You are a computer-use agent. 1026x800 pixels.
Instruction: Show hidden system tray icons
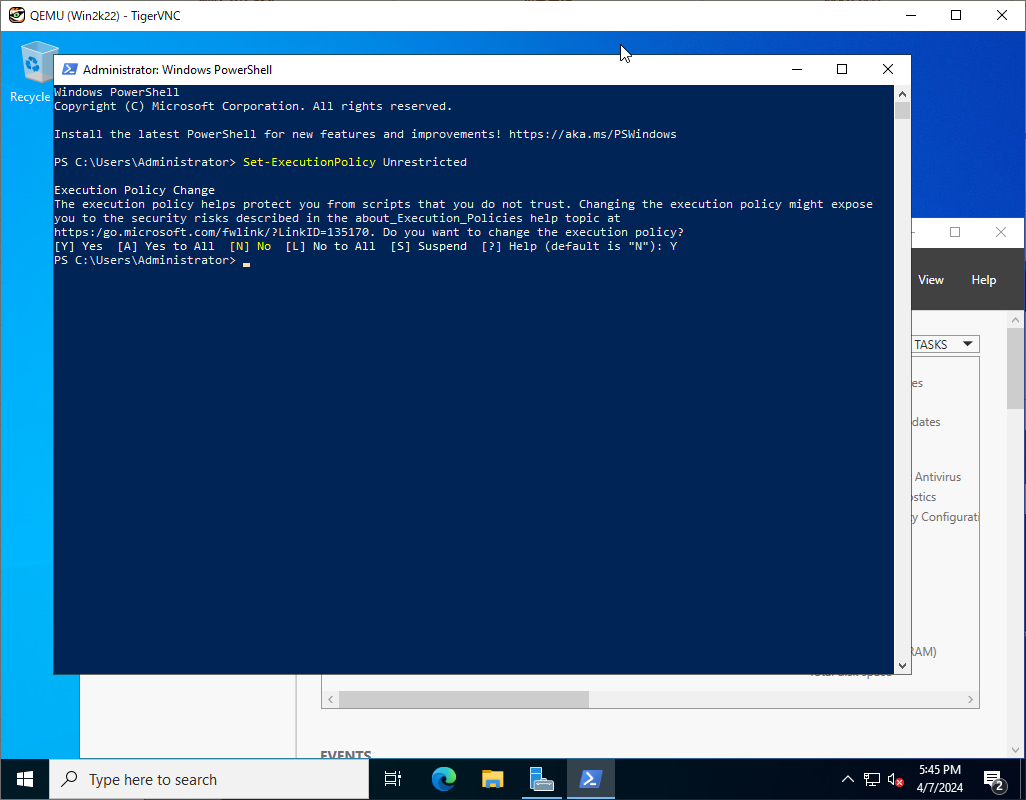[847, 779]
